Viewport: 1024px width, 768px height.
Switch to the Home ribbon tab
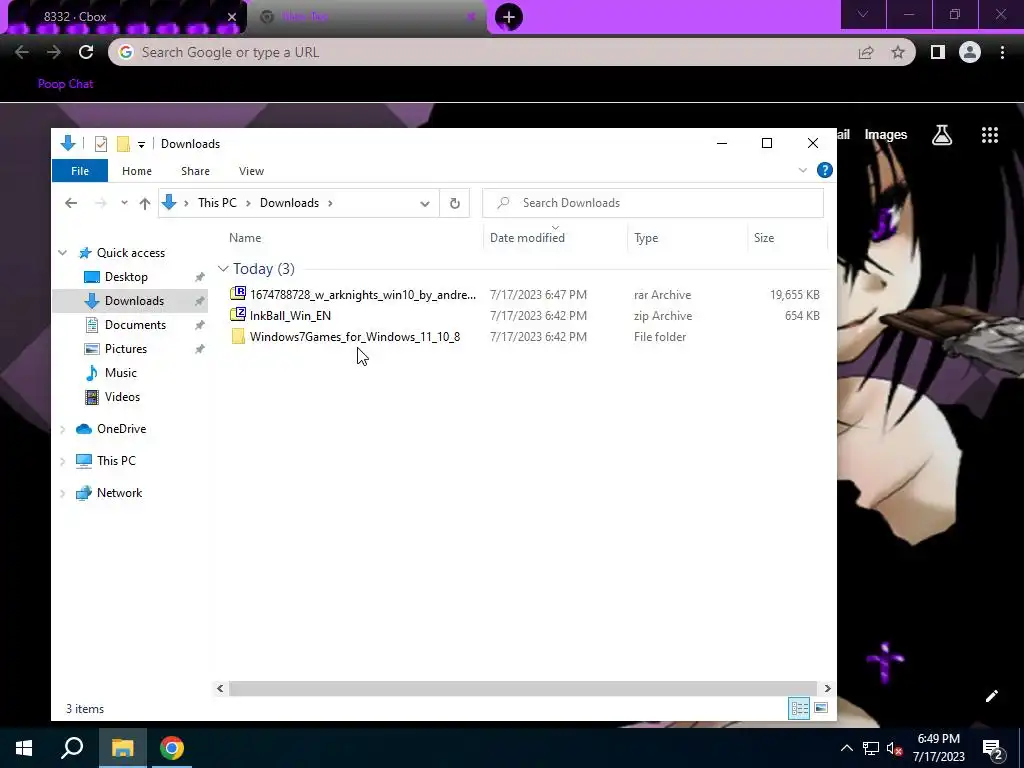coord(136,171)
